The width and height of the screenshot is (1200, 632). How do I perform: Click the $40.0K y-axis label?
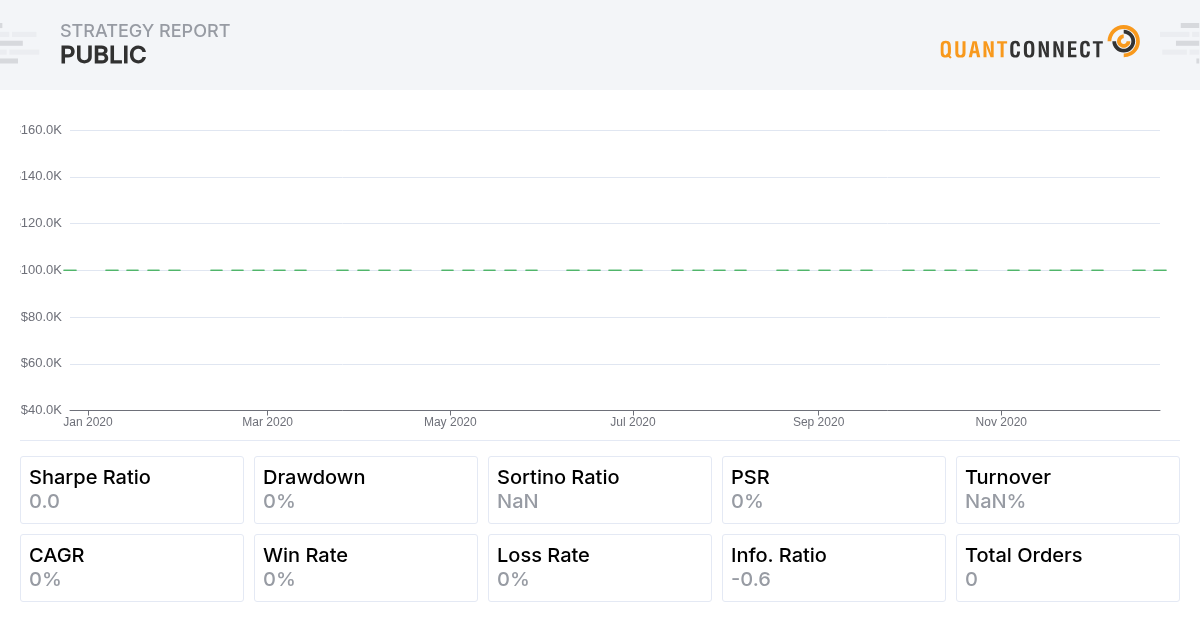[41, 410]
